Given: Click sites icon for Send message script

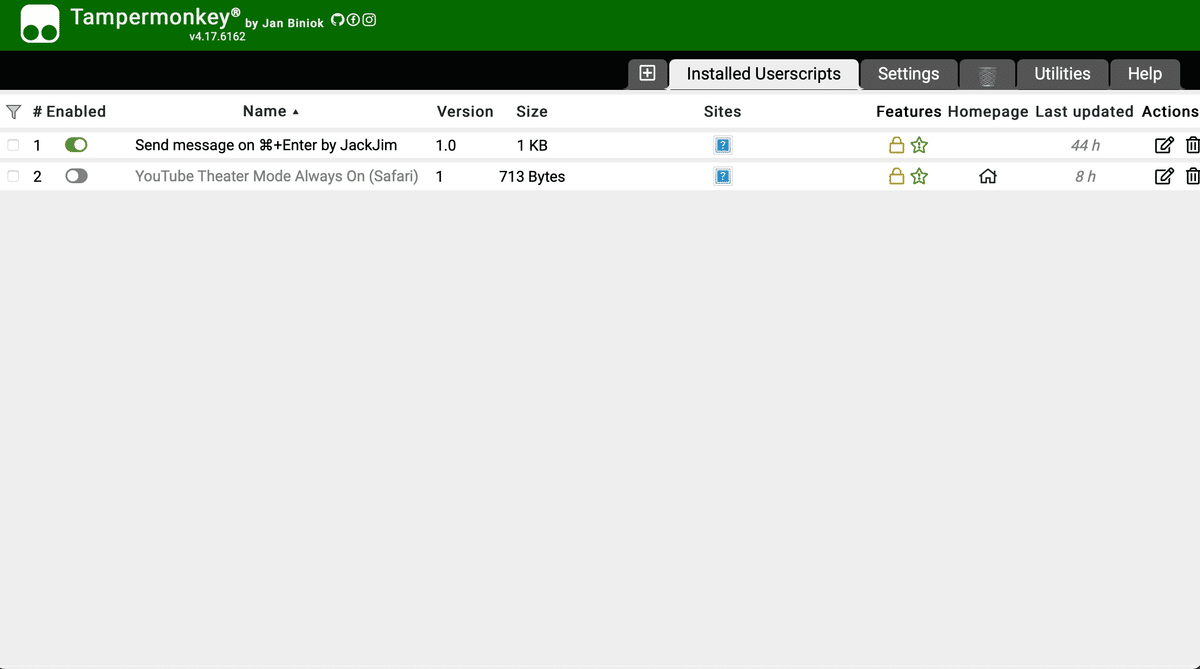Looking at the screenshot, I should [x=723, y=145].
